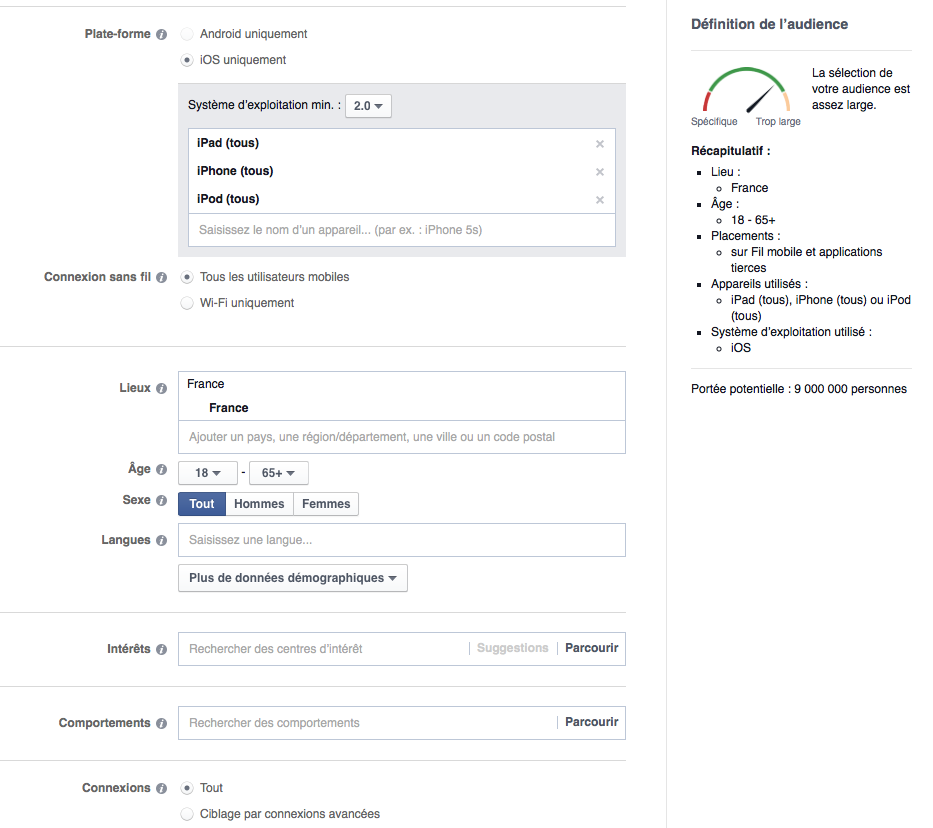Screen dimensions: 933x828
Task: Enable Ciblage par connexions avancées
Action: click(x=187, y=814)
